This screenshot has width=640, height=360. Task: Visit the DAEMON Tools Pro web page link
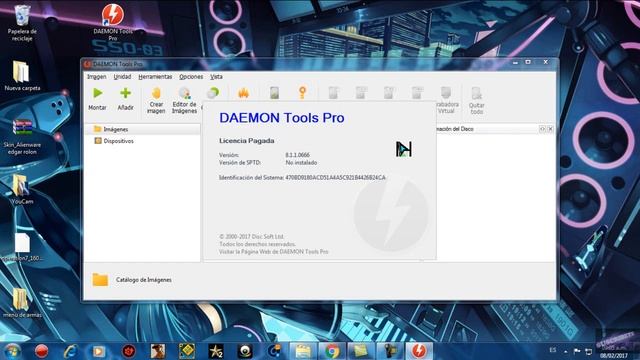[273, 252]
